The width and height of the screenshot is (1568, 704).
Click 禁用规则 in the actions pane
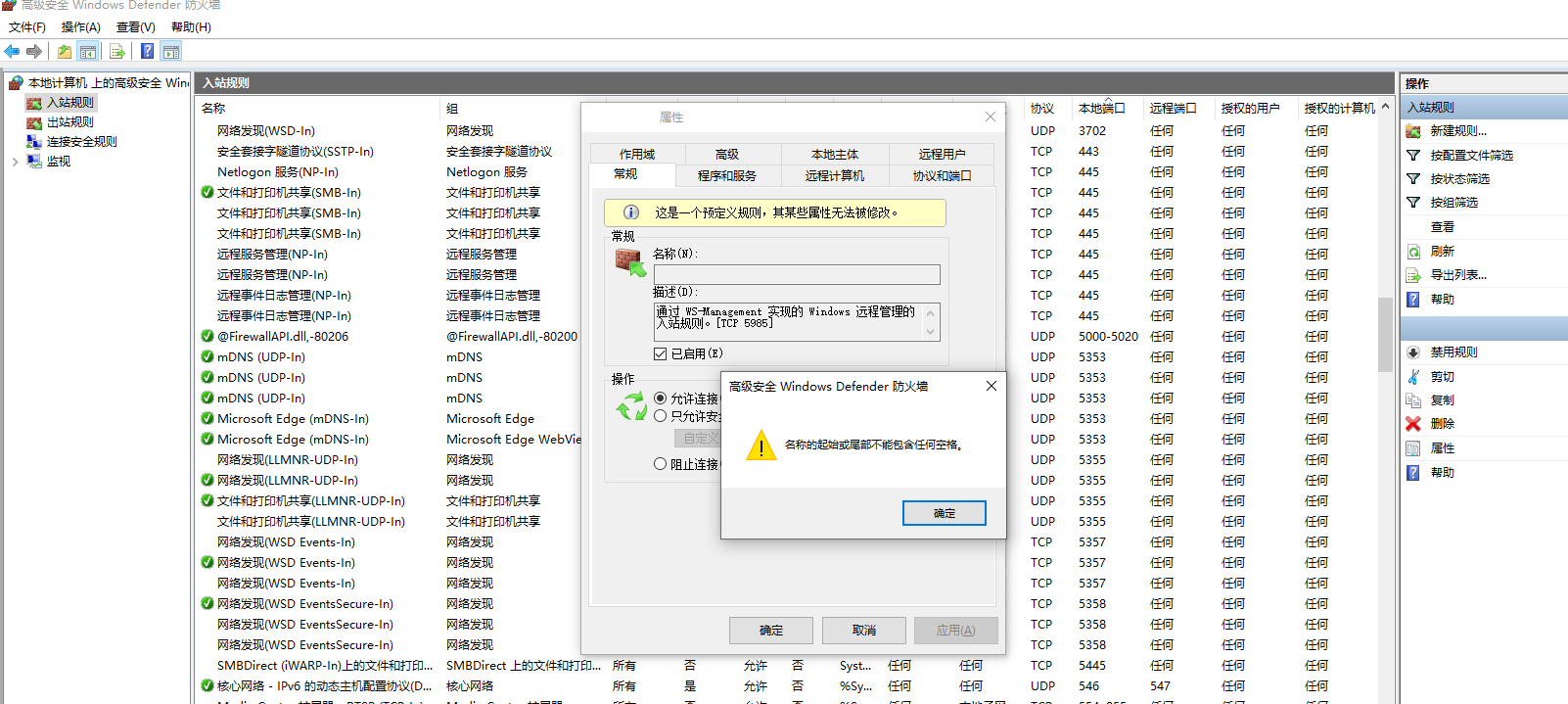pos(1453,352)
